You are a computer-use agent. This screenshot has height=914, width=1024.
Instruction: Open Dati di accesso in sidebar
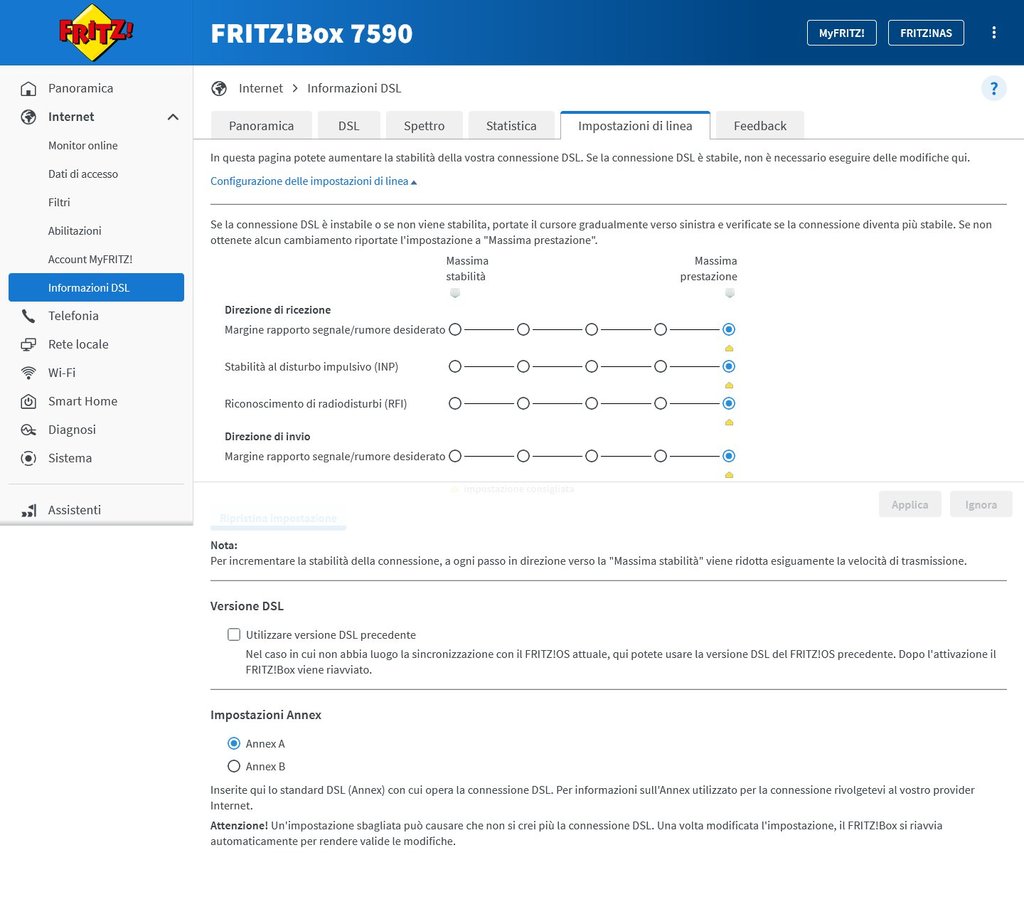click(x=83, y=174)
